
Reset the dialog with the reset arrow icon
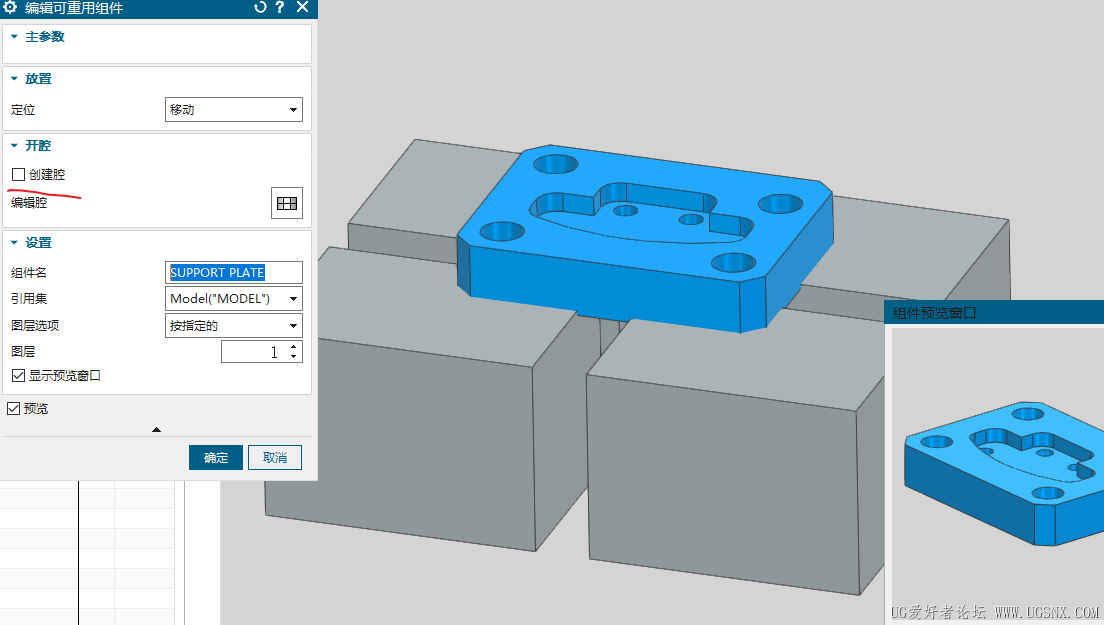[x=260, y=7]
